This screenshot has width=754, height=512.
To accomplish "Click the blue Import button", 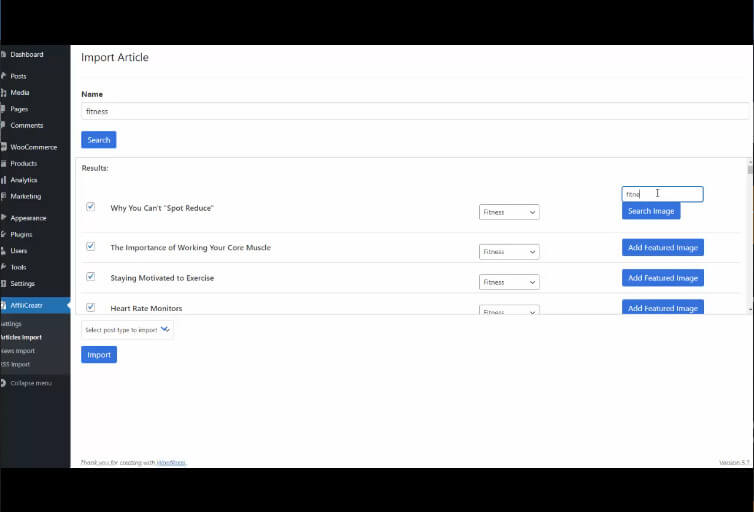I will coord(99,355).
